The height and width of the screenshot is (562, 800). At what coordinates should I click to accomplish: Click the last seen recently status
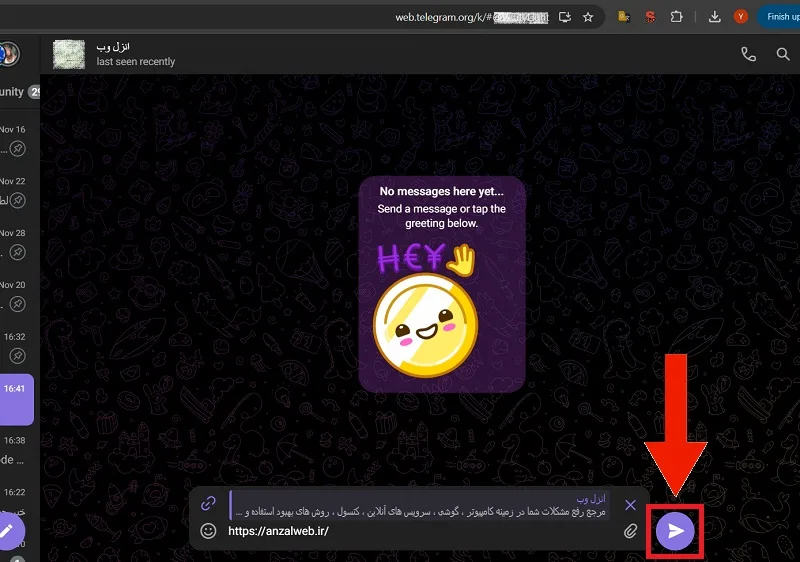coord(136,62)
